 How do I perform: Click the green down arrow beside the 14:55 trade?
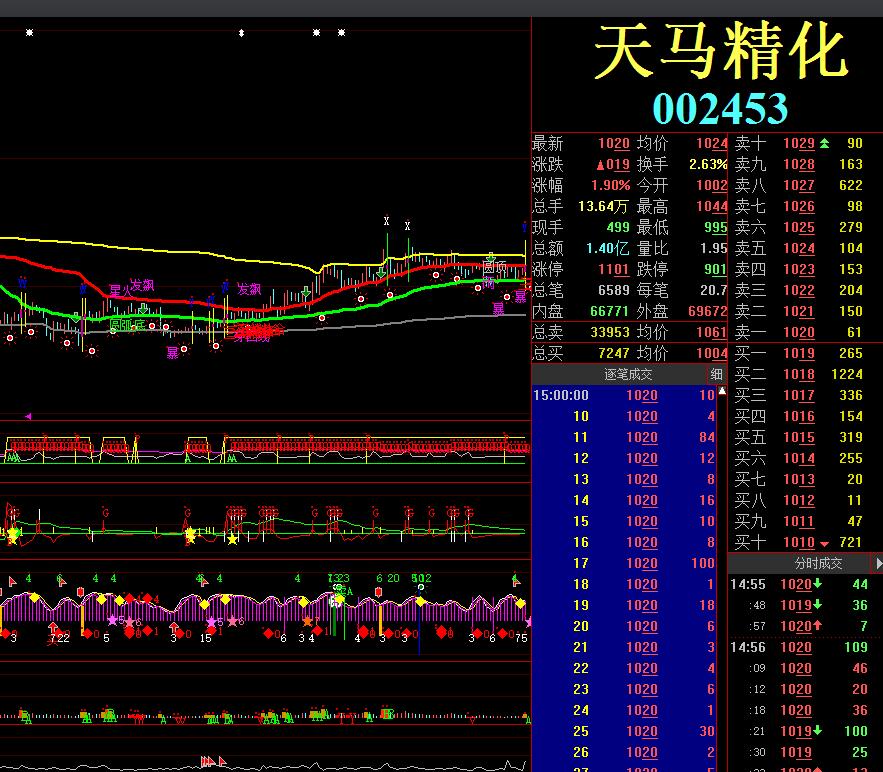pos(817,583)
